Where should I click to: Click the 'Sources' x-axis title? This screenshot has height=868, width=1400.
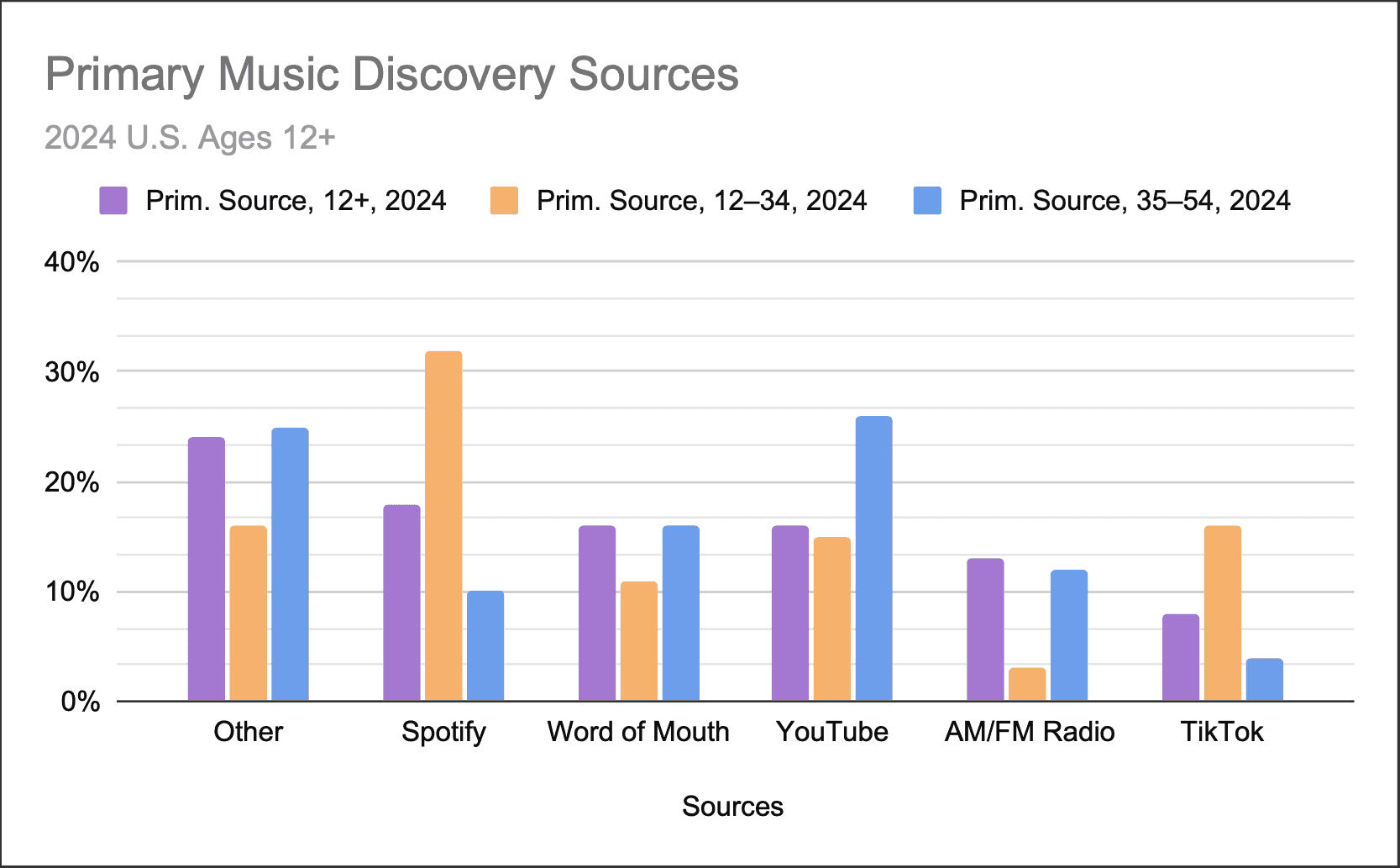click(x=732, y=807)
